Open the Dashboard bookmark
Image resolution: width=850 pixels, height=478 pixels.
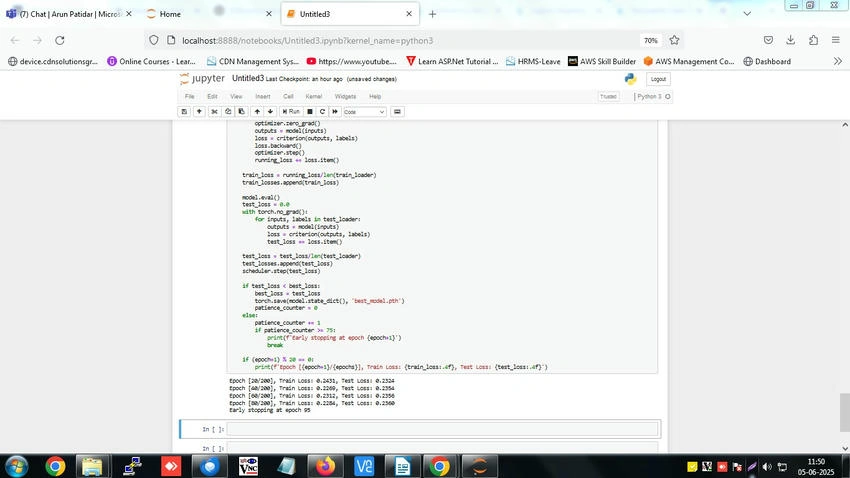tap(767, 61)
